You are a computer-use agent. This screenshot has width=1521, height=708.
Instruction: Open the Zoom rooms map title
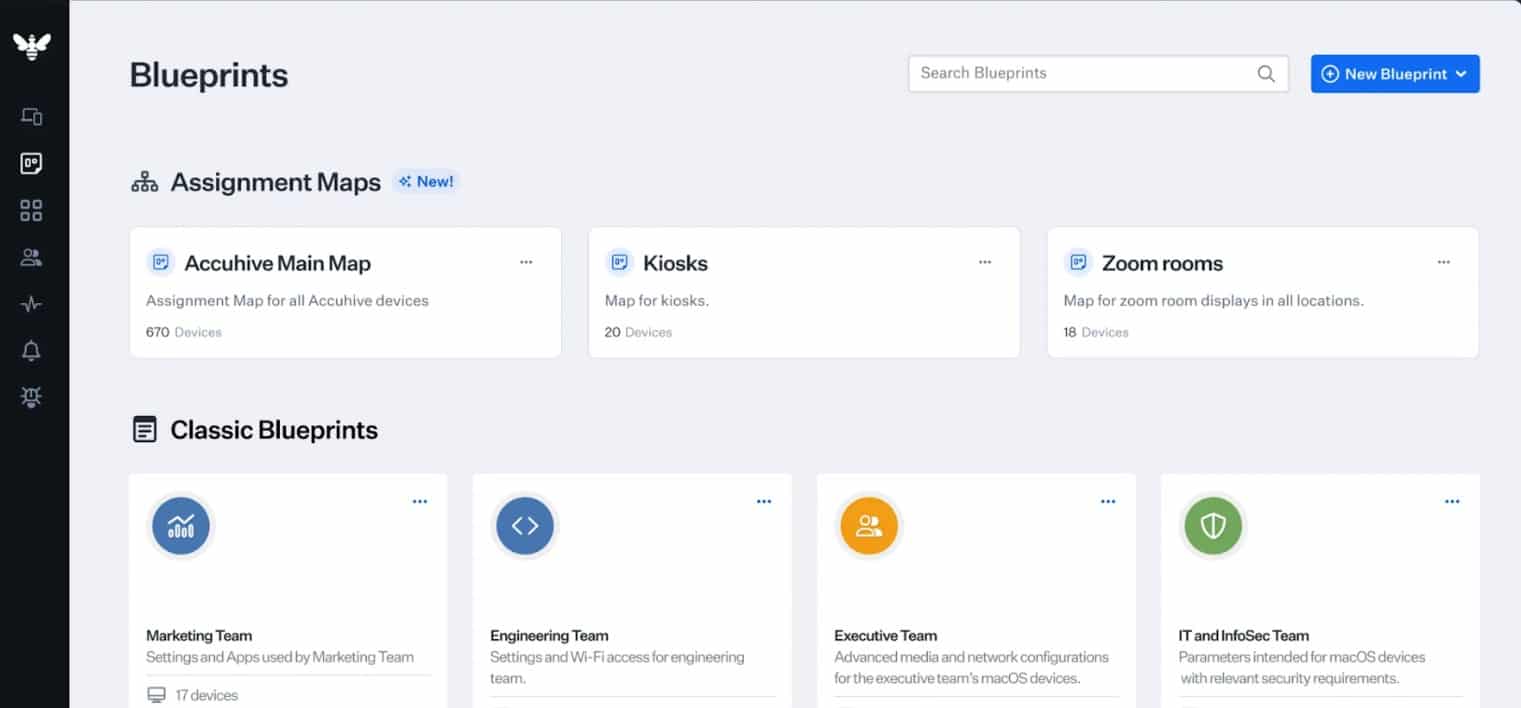1162,264
